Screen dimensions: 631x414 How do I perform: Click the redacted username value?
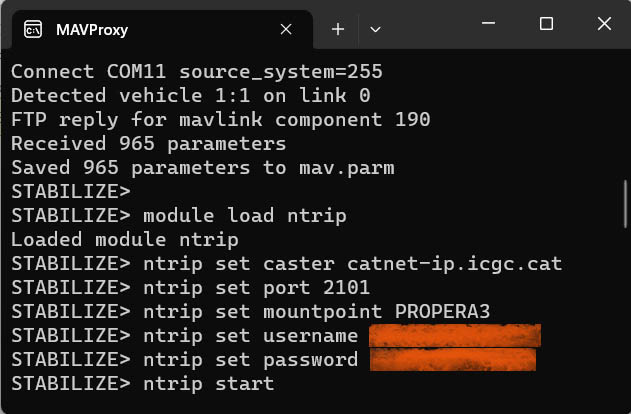(x=454, y=336)
